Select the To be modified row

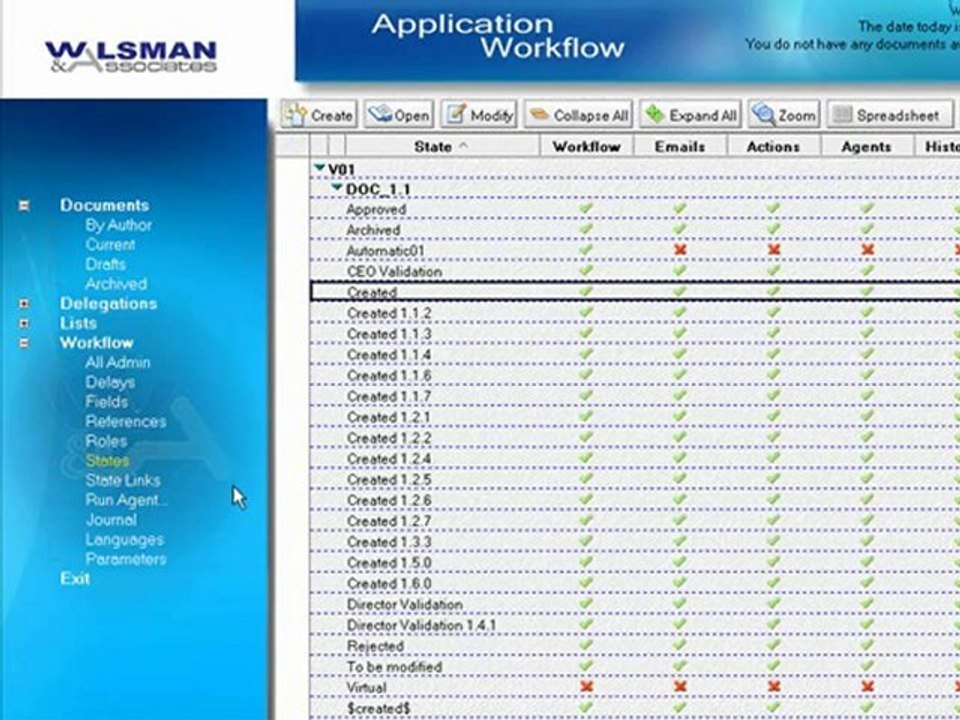coord(635,667)
